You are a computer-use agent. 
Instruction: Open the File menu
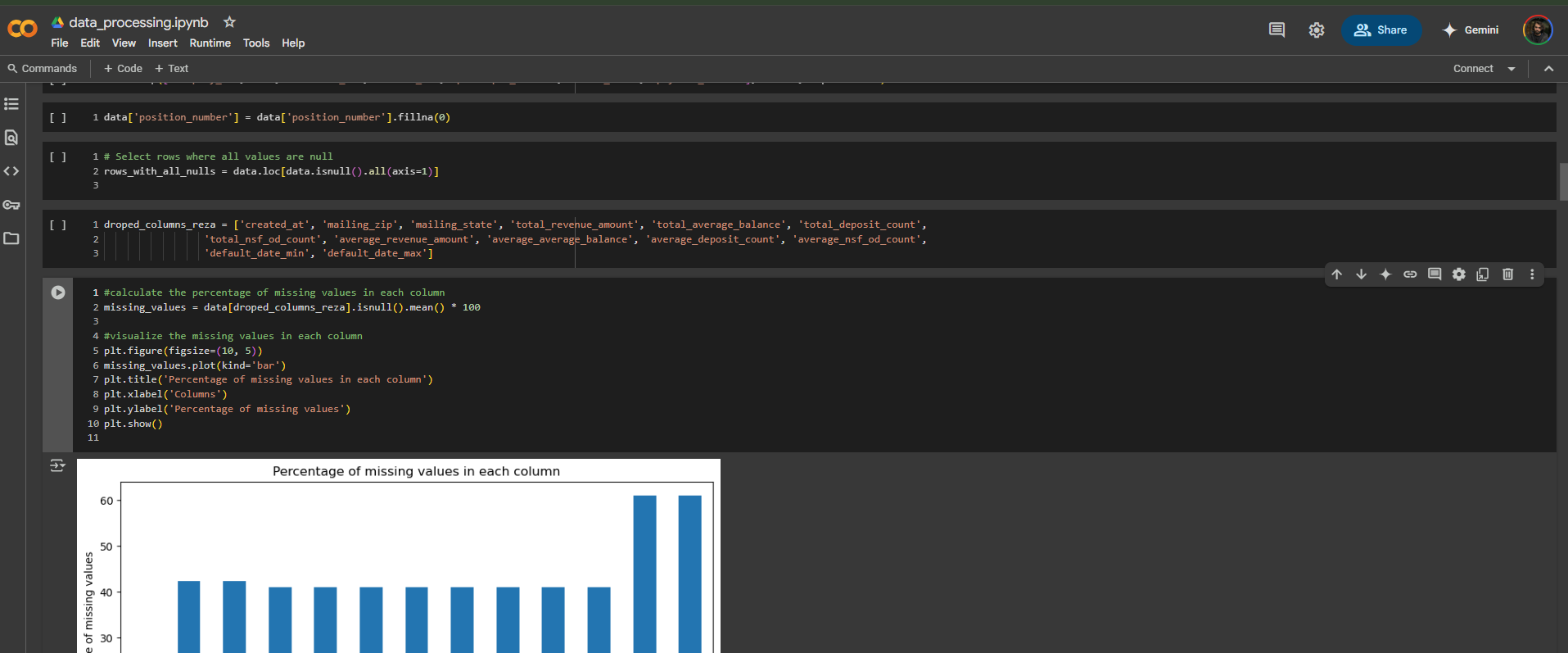pos(60,43)
